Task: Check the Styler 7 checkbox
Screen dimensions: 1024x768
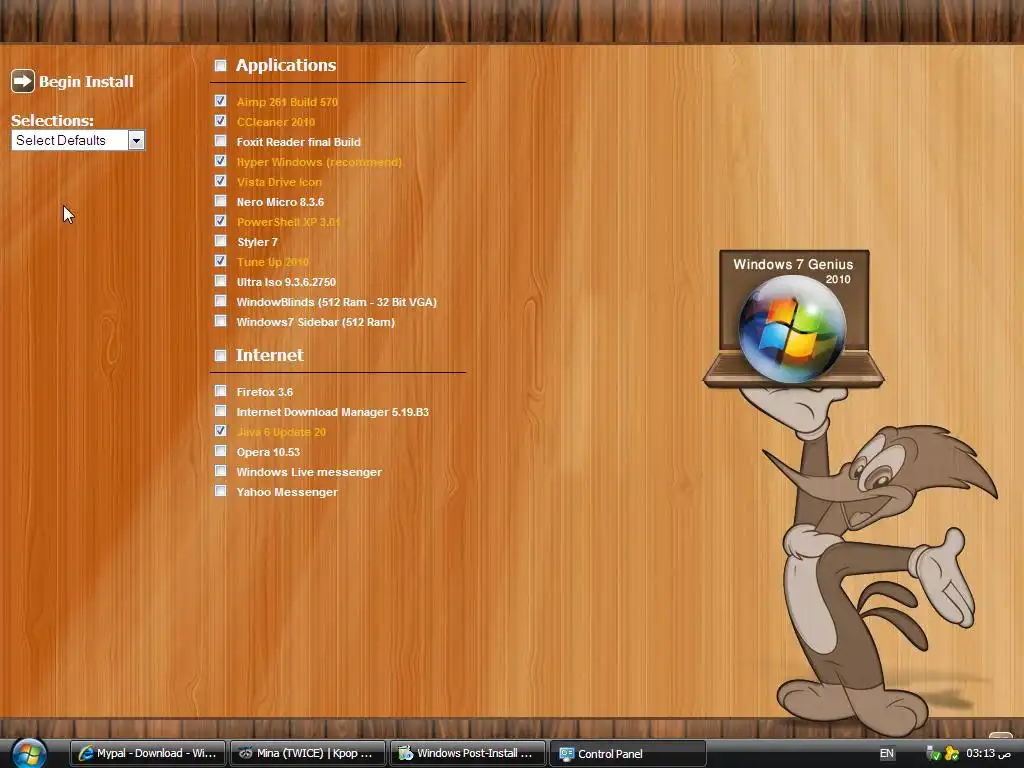Action: [x=221, y=241]
